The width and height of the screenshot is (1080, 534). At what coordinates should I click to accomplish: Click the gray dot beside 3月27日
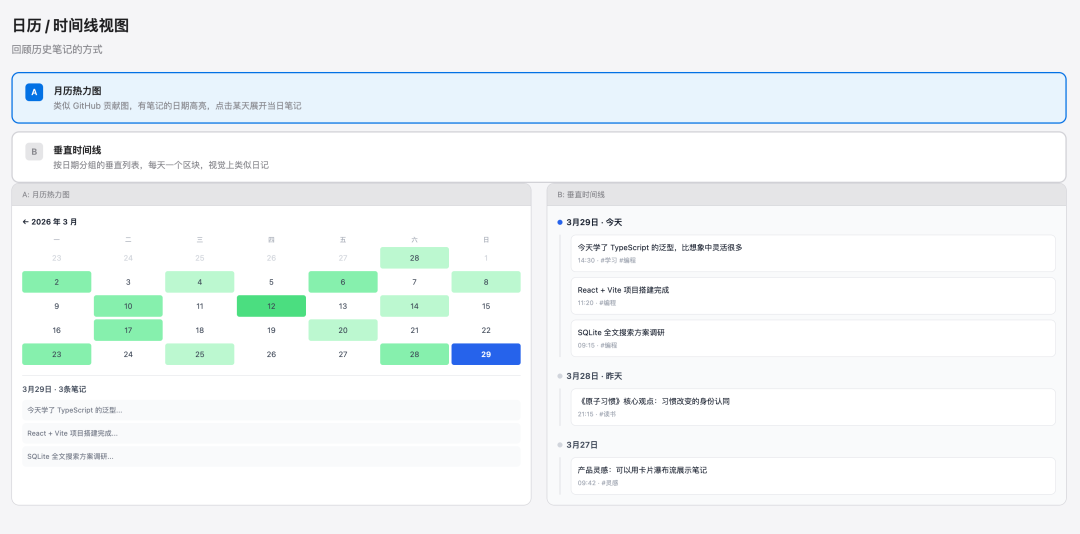(560, 445)
